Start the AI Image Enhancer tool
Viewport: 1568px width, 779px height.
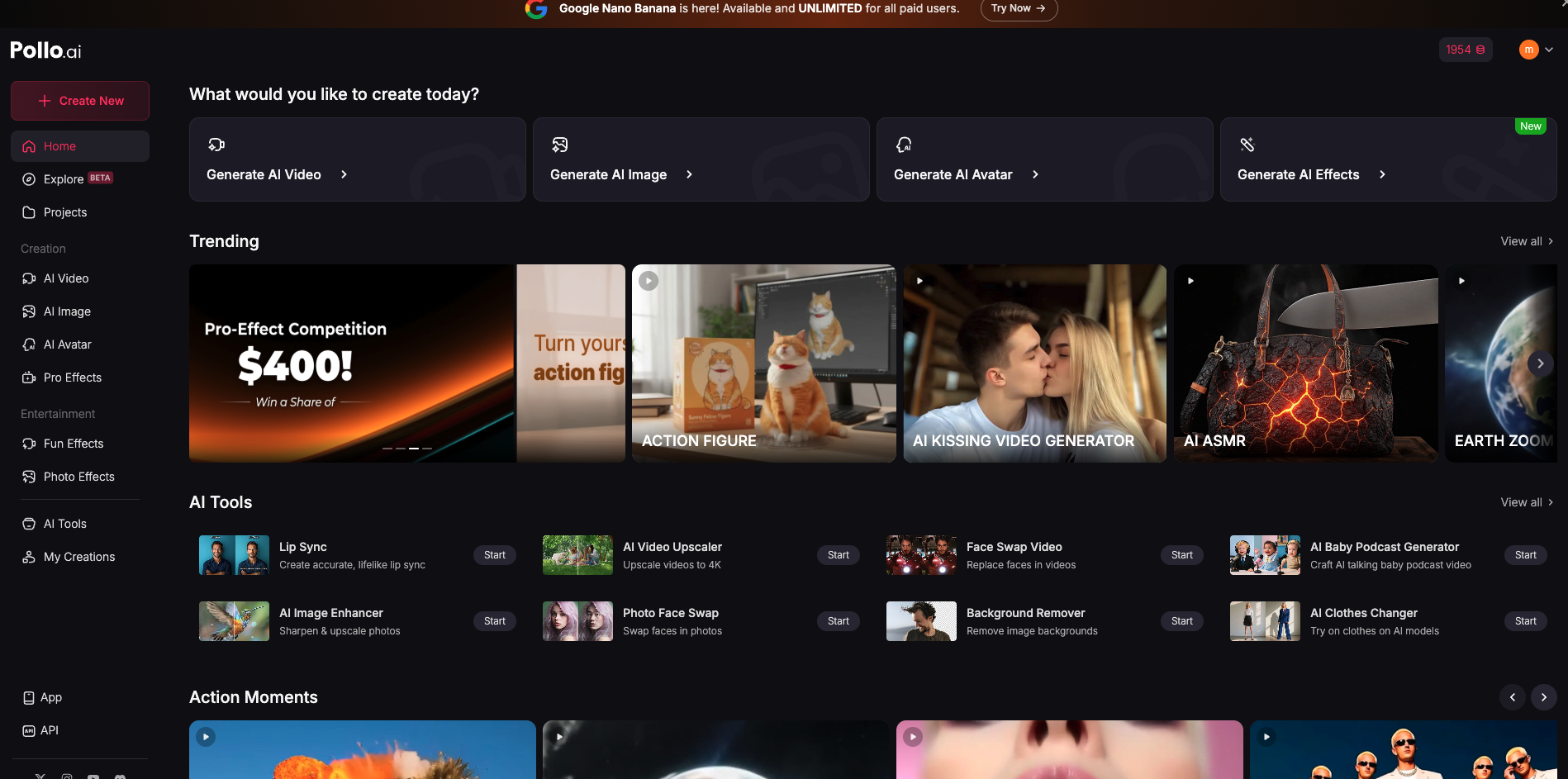495,621
